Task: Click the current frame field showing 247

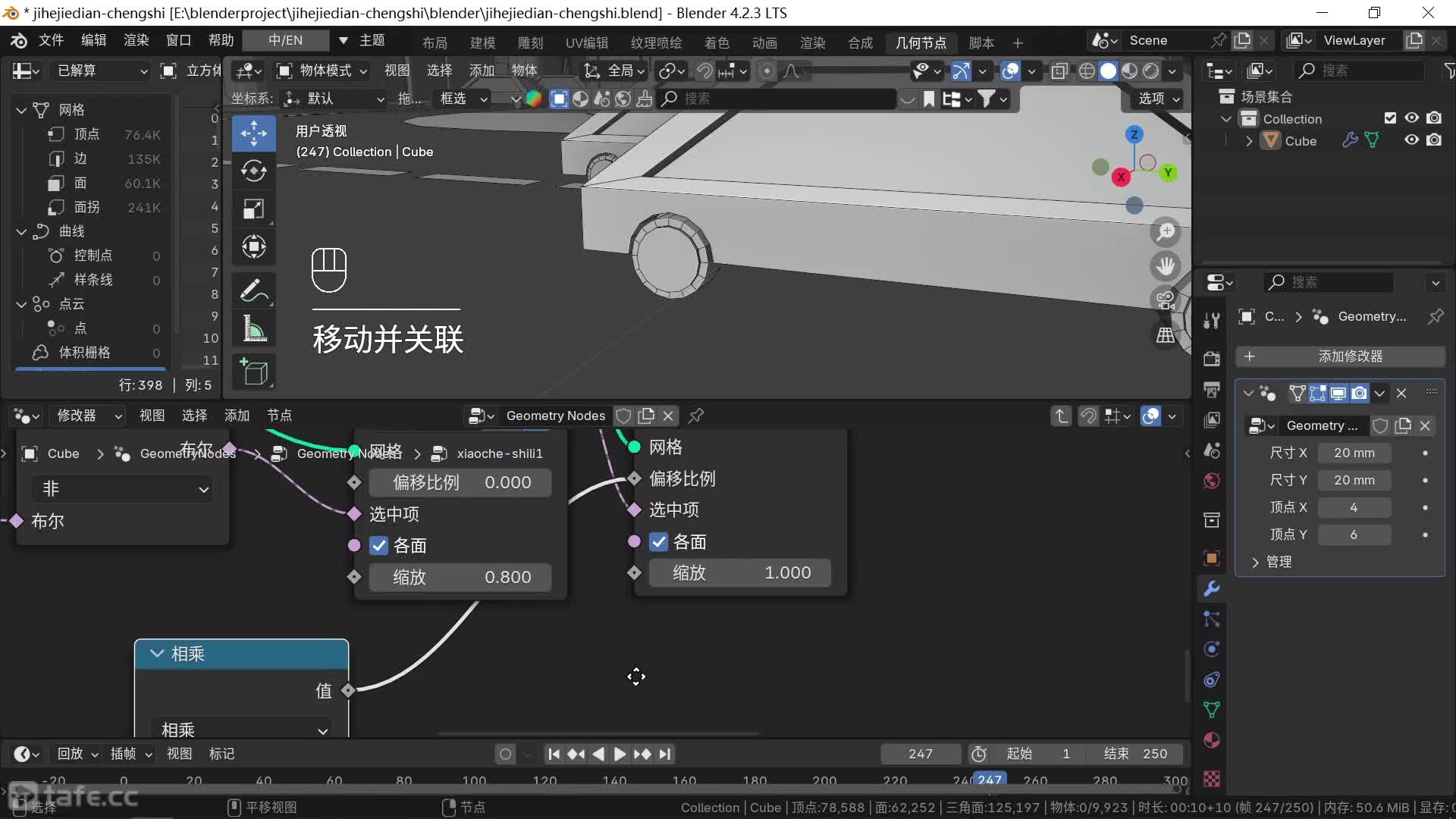Action: (x=920, y=754)
